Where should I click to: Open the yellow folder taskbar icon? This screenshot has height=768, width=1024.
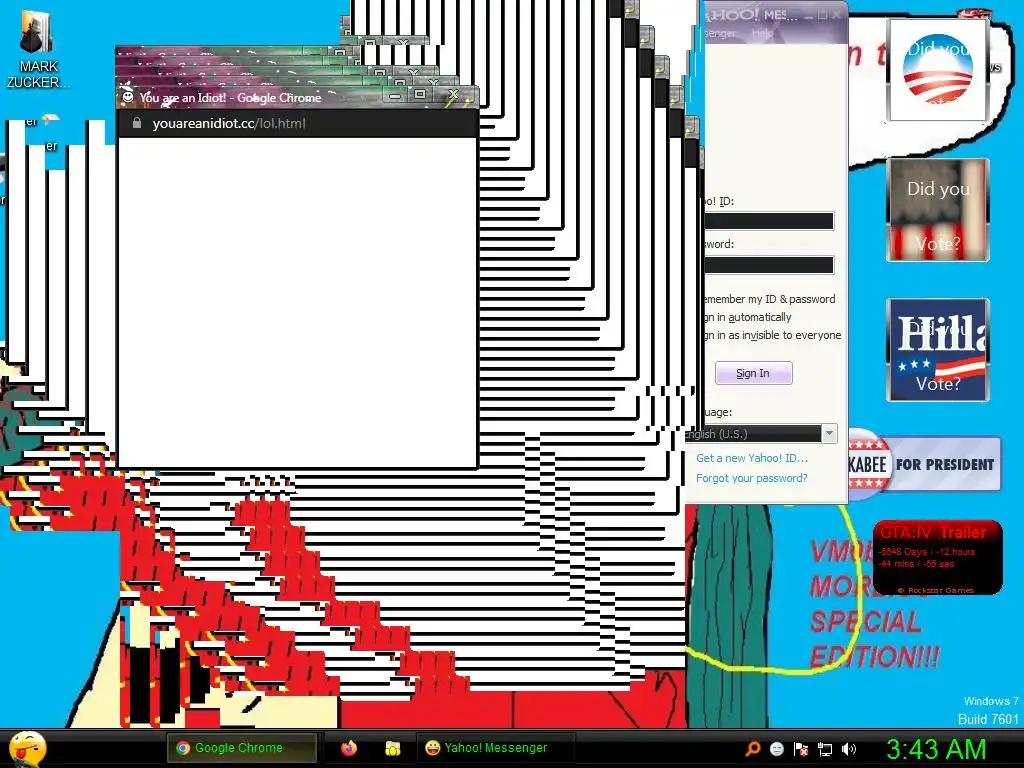(x=392, y=748)
